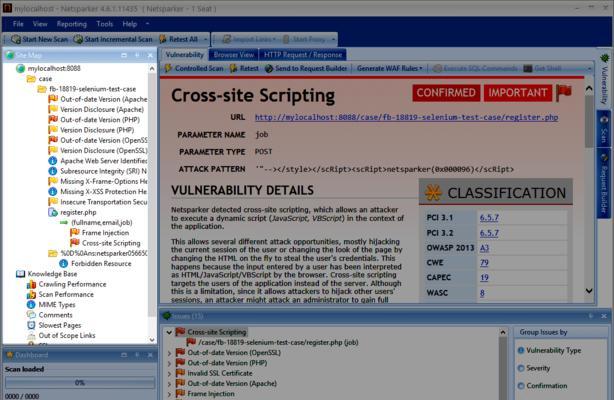Open the File menu

(18, 24)
